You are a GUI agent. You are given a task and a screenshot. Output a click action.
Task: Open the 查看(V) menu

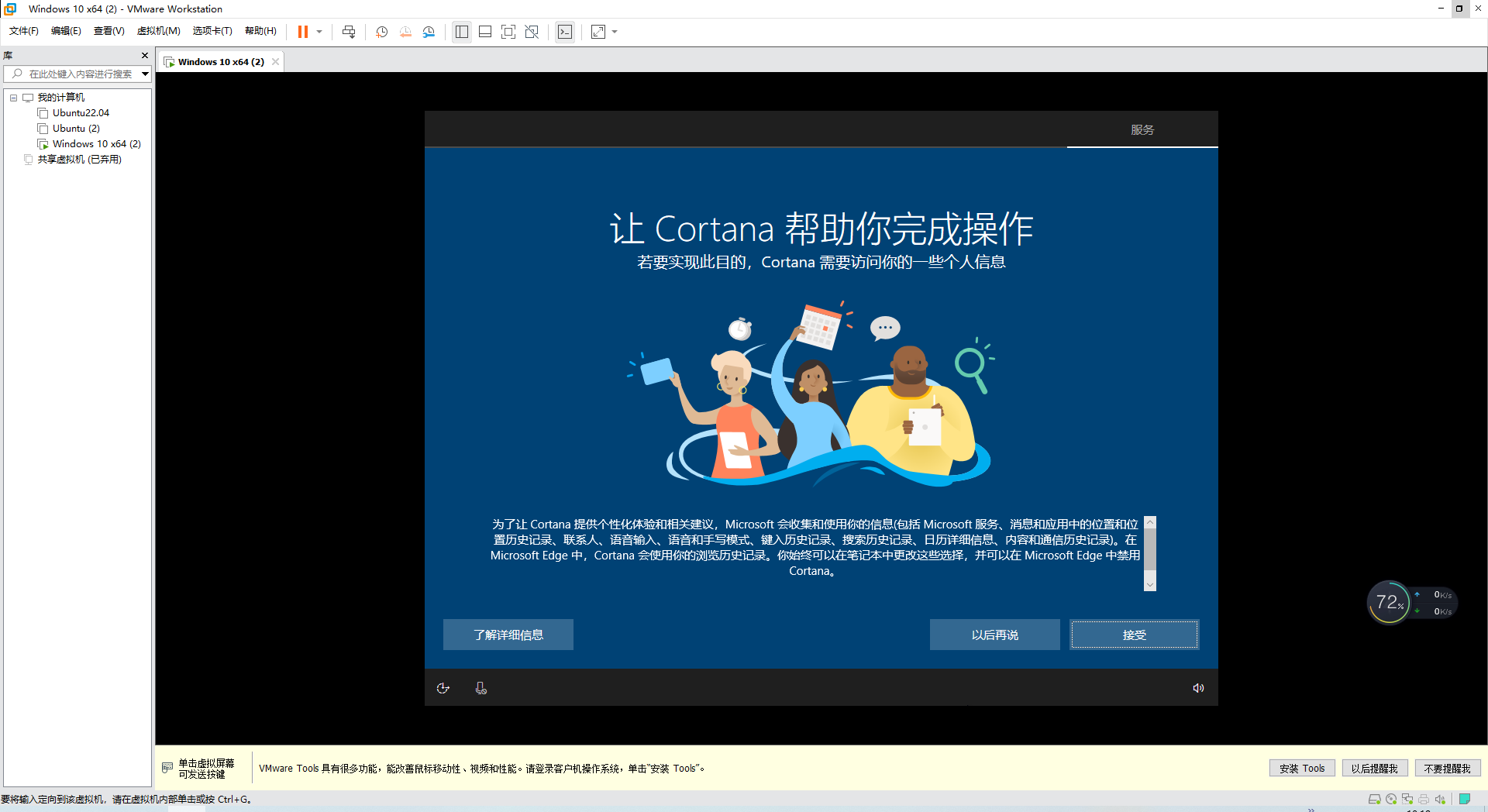(109, 31)
